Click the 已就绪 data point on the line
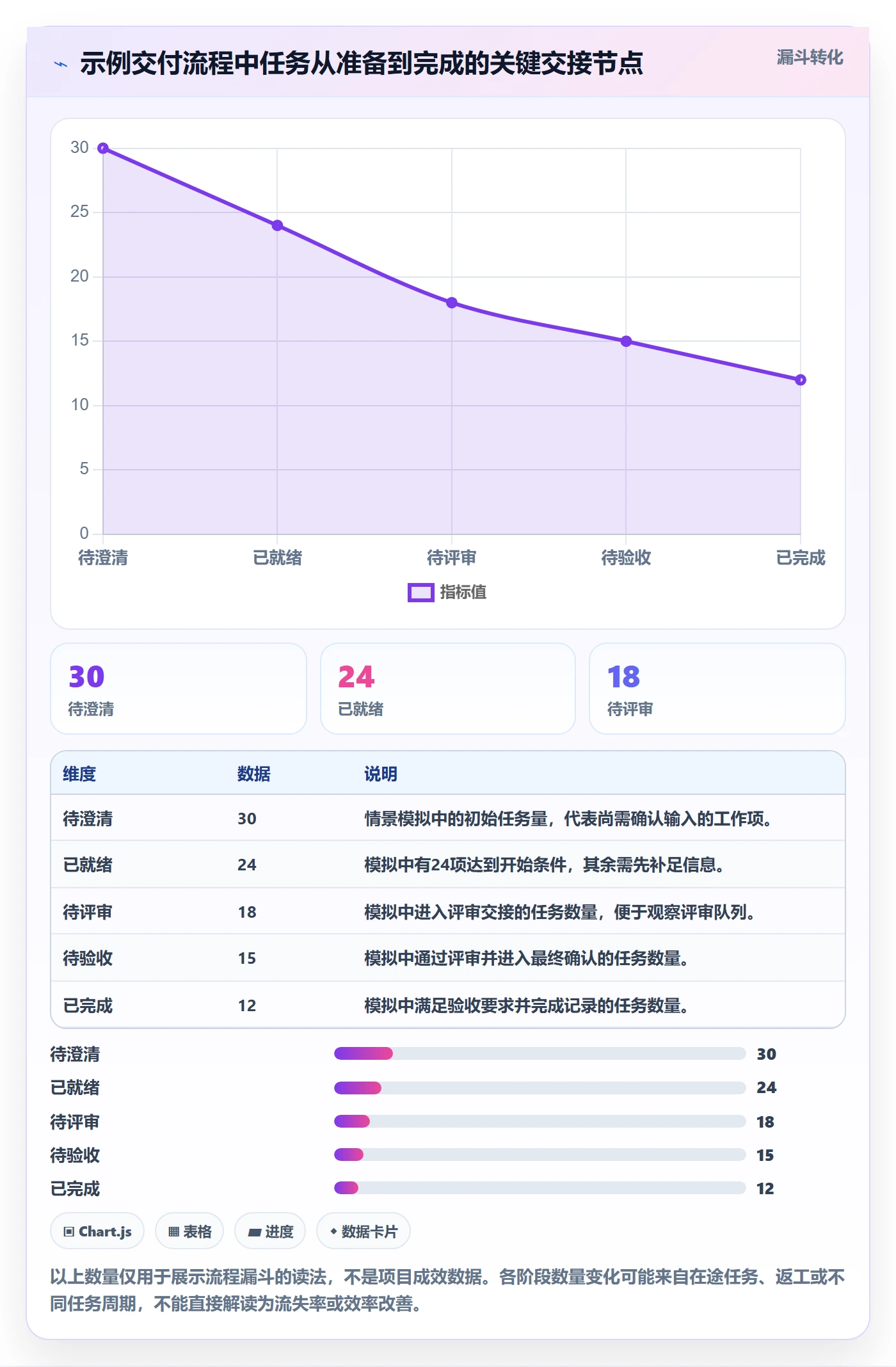Screen dimensions: 896x1367 (x=277, y=225)
